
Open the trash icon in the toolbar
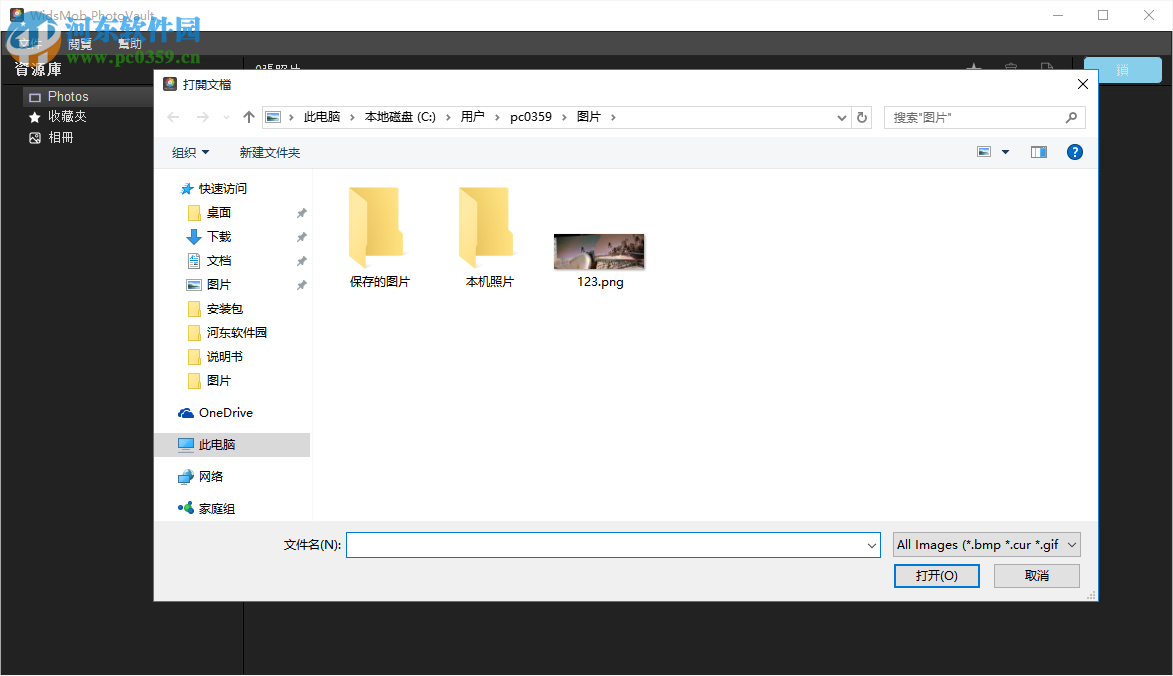1010,68
